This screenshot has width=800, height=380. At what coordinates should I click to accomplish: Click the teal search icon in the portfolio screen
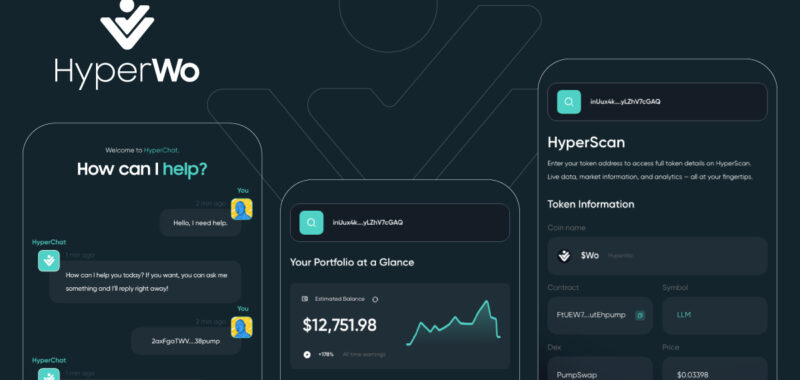pyautogui.click(x=311, y=222)
